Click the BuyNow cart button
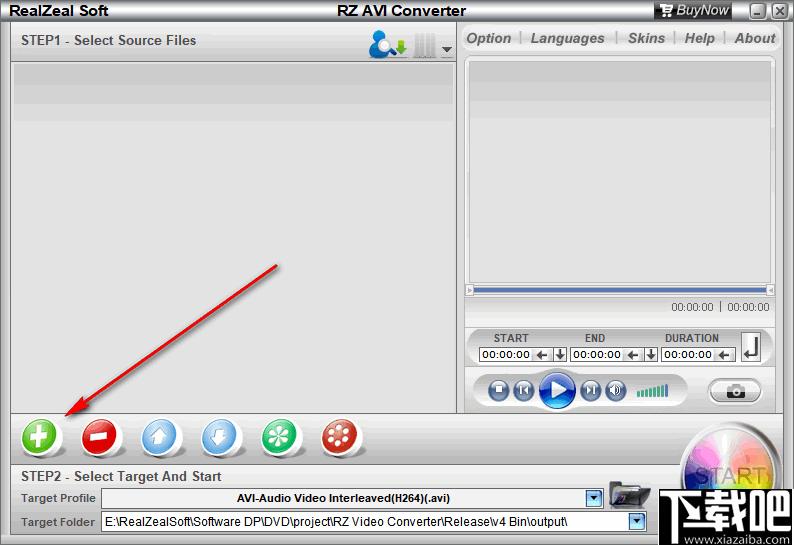 pos(693,10)
